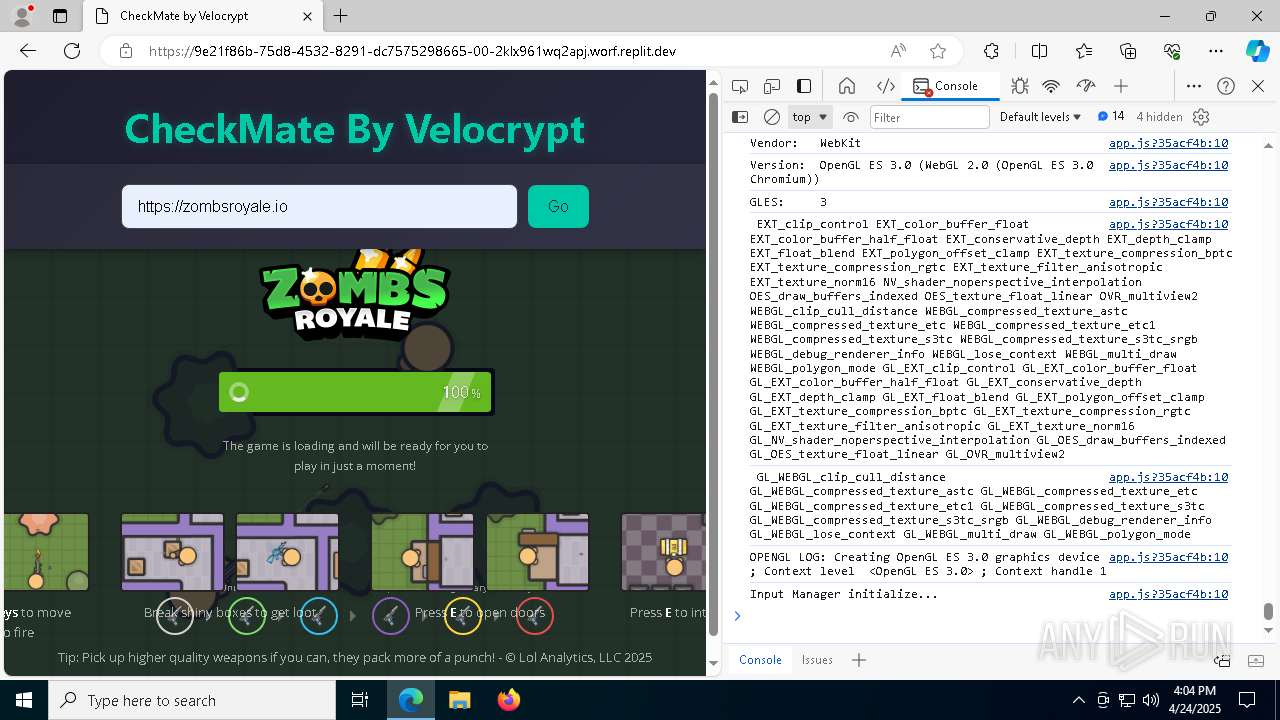Viewport: 1280px width, 720px height.
Task: Open app.js link beside OPENGL LOG line
Action: coord(1168,557)
